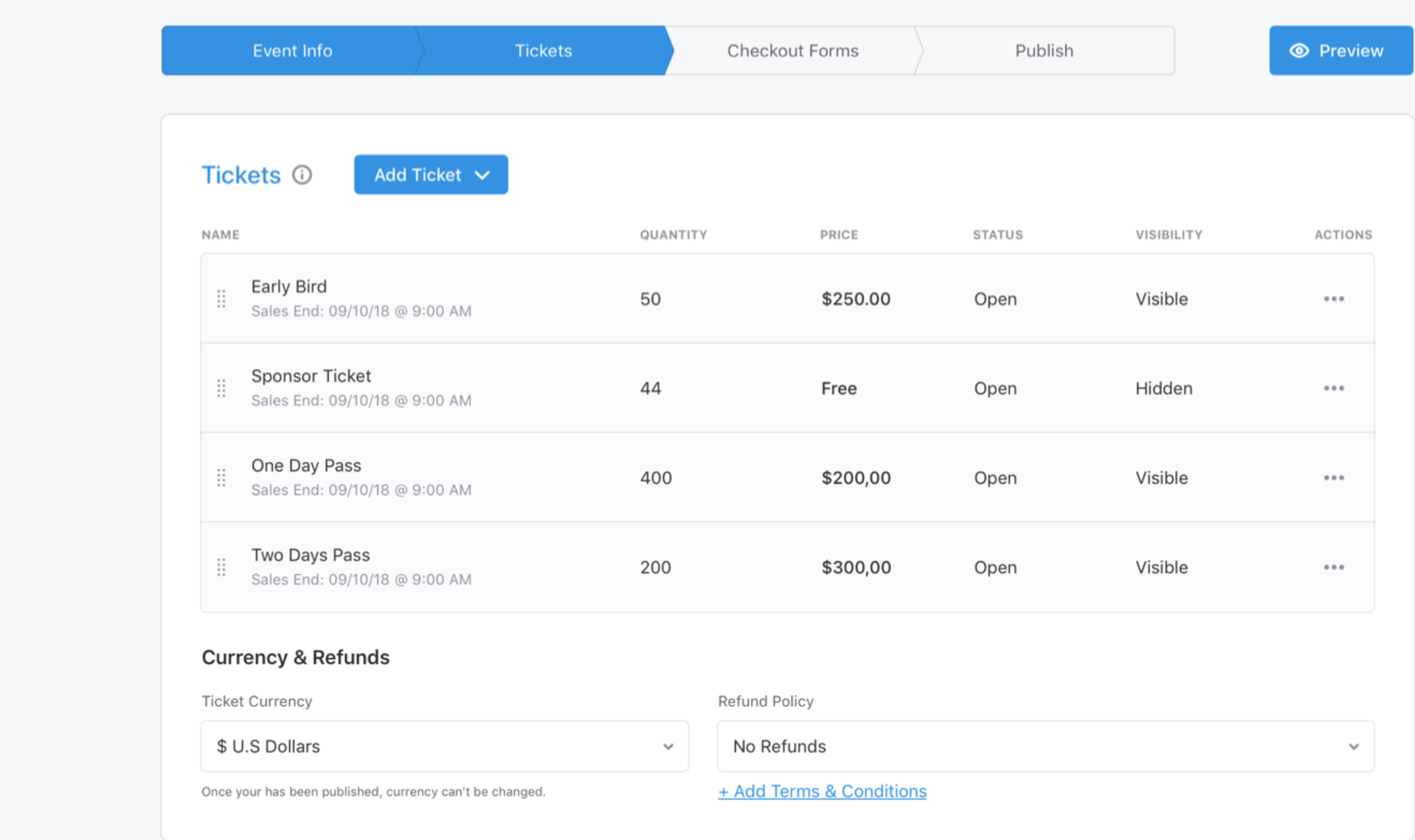Go to the Event Info step
This screenshot has width=1415, height=840.
(292, 51)
